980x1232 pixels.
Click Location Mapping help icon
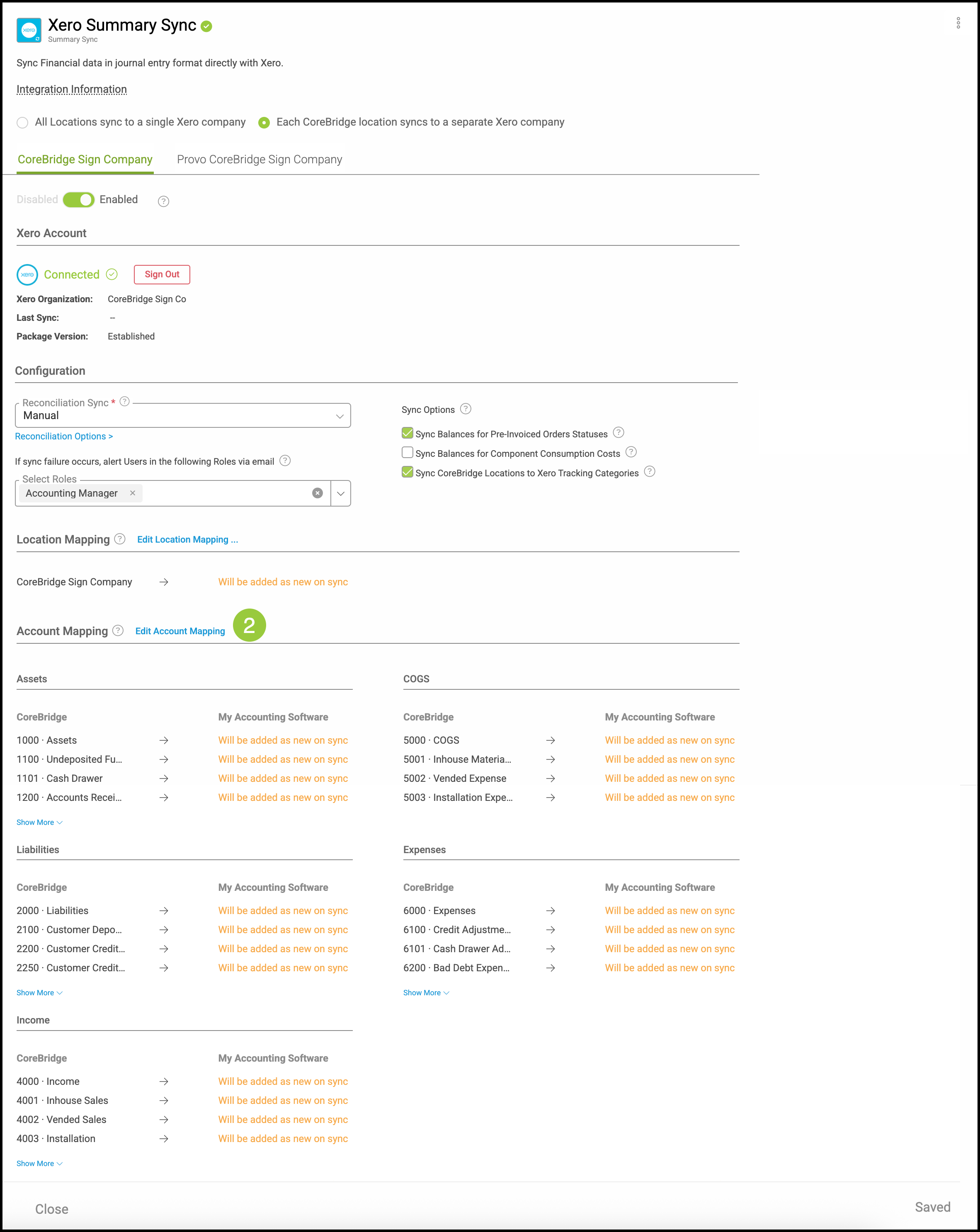[119, 539]
